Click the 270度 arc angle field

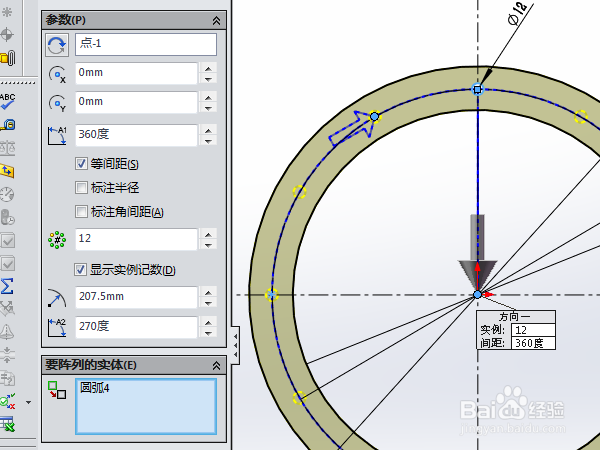(x=136, y=328)
